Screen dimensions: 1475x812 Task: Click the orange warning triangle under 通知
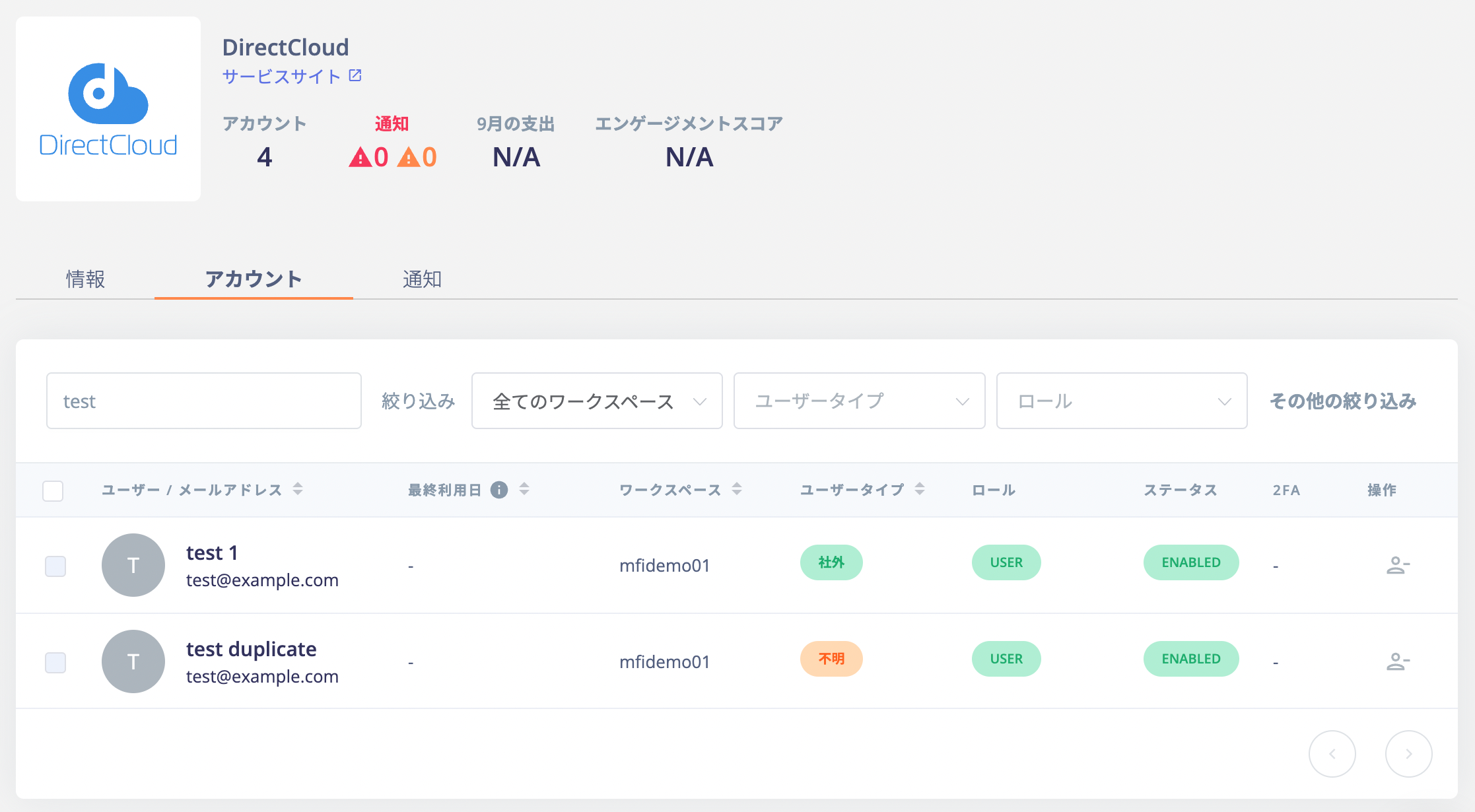(x=411, y=156)
